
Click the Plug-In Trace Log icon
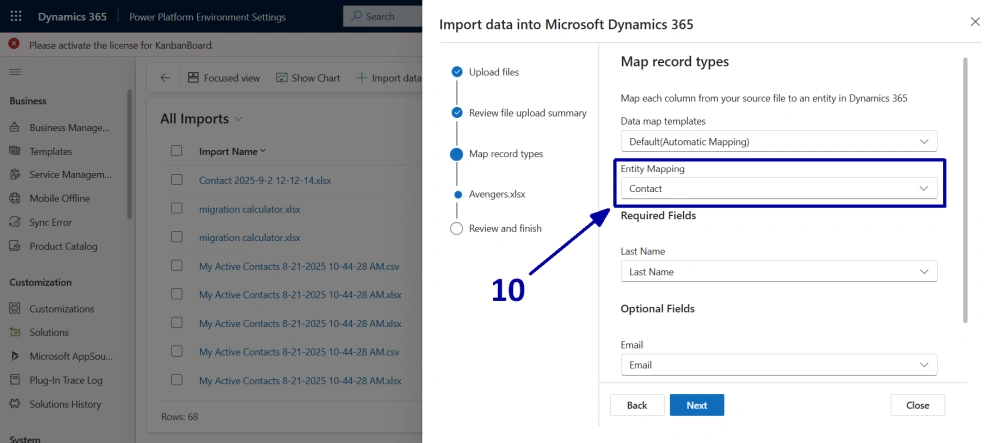tap(15, 380)
